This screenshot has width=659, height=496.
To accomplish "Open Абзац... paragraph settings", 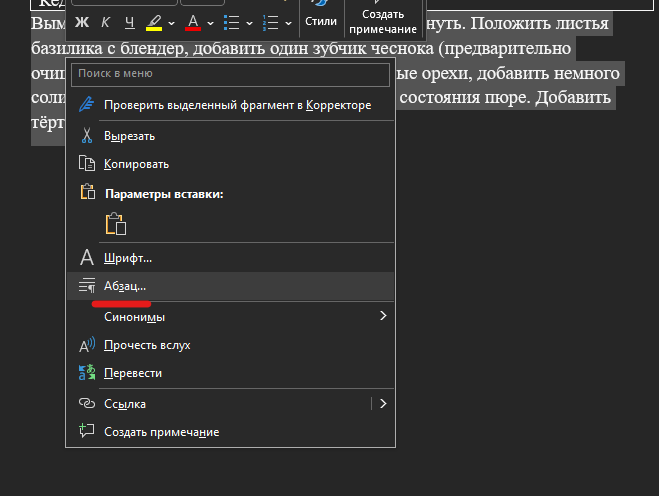I will (230, 286).
